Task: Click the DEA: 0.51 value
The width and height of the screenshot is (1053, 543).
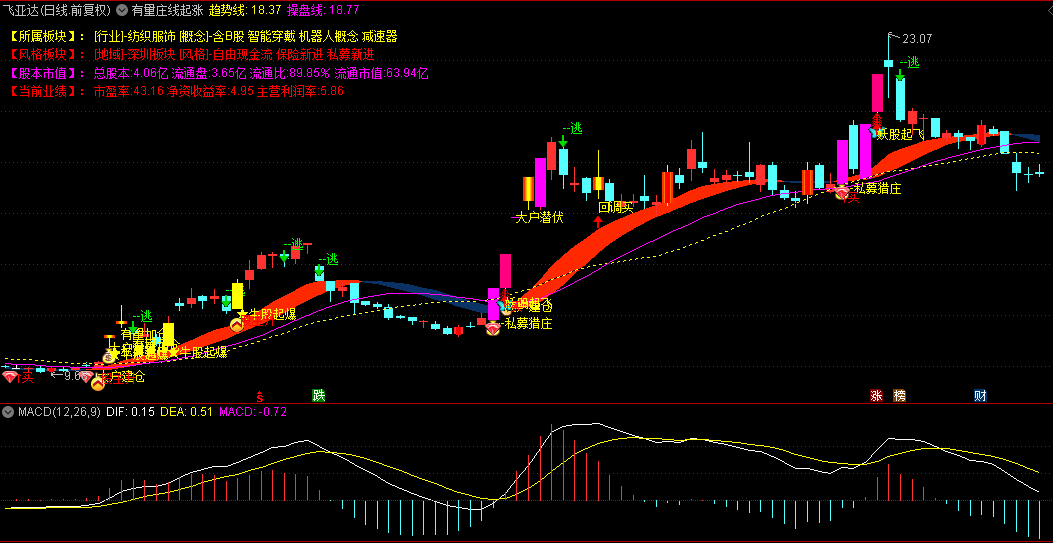Action: point(185,411)
